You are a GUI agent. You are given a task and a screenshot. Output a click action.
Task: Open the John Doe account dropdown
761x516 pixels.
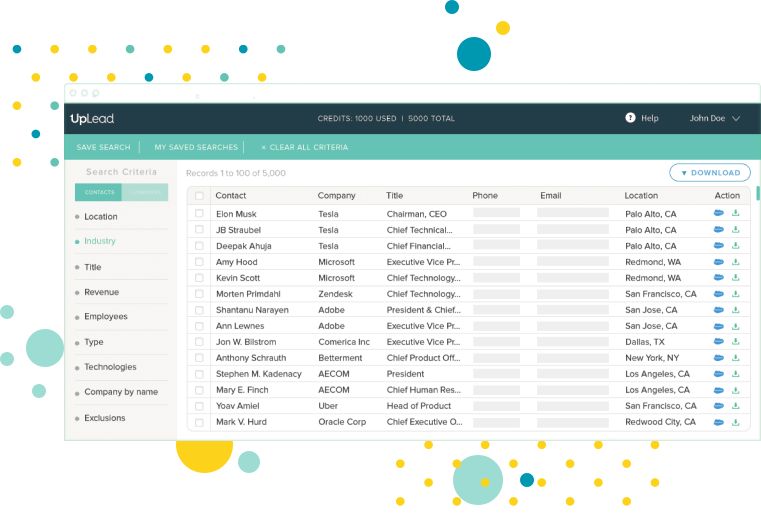click(714, 118)
